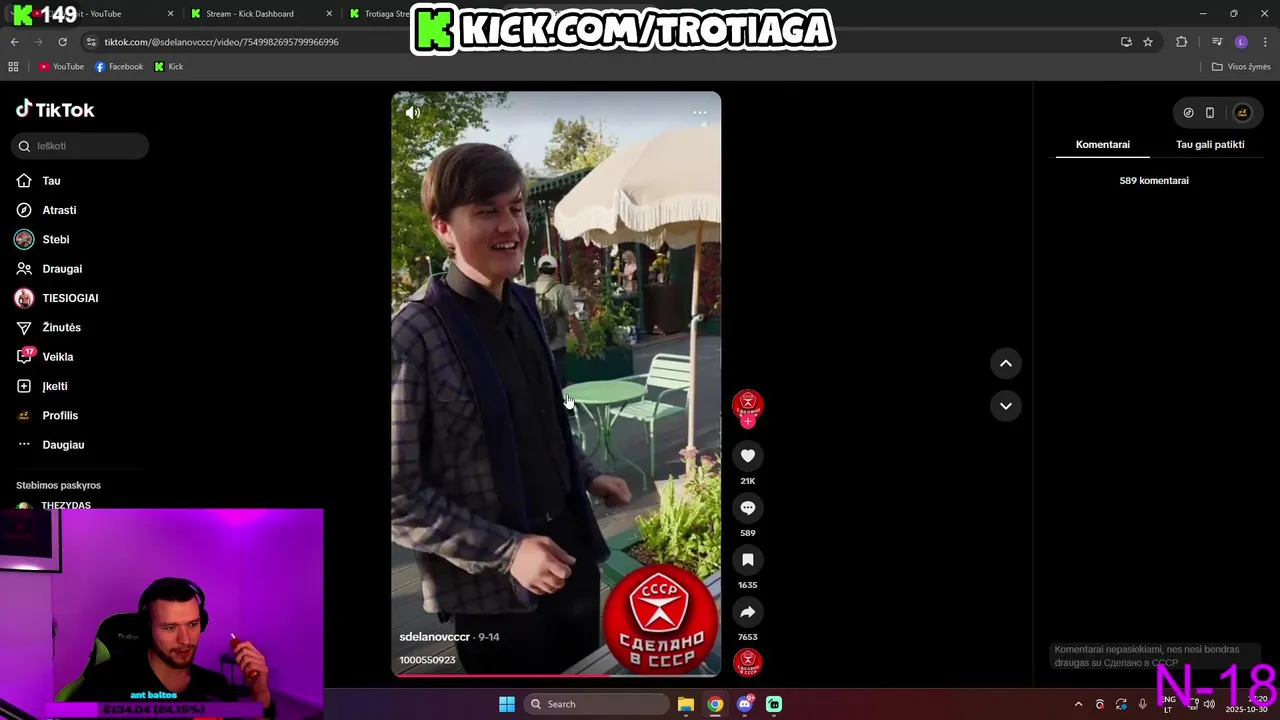Go to next video with down chevron
The image size is (1280, 720).
pyautogui.click(x=1005, y=405)
